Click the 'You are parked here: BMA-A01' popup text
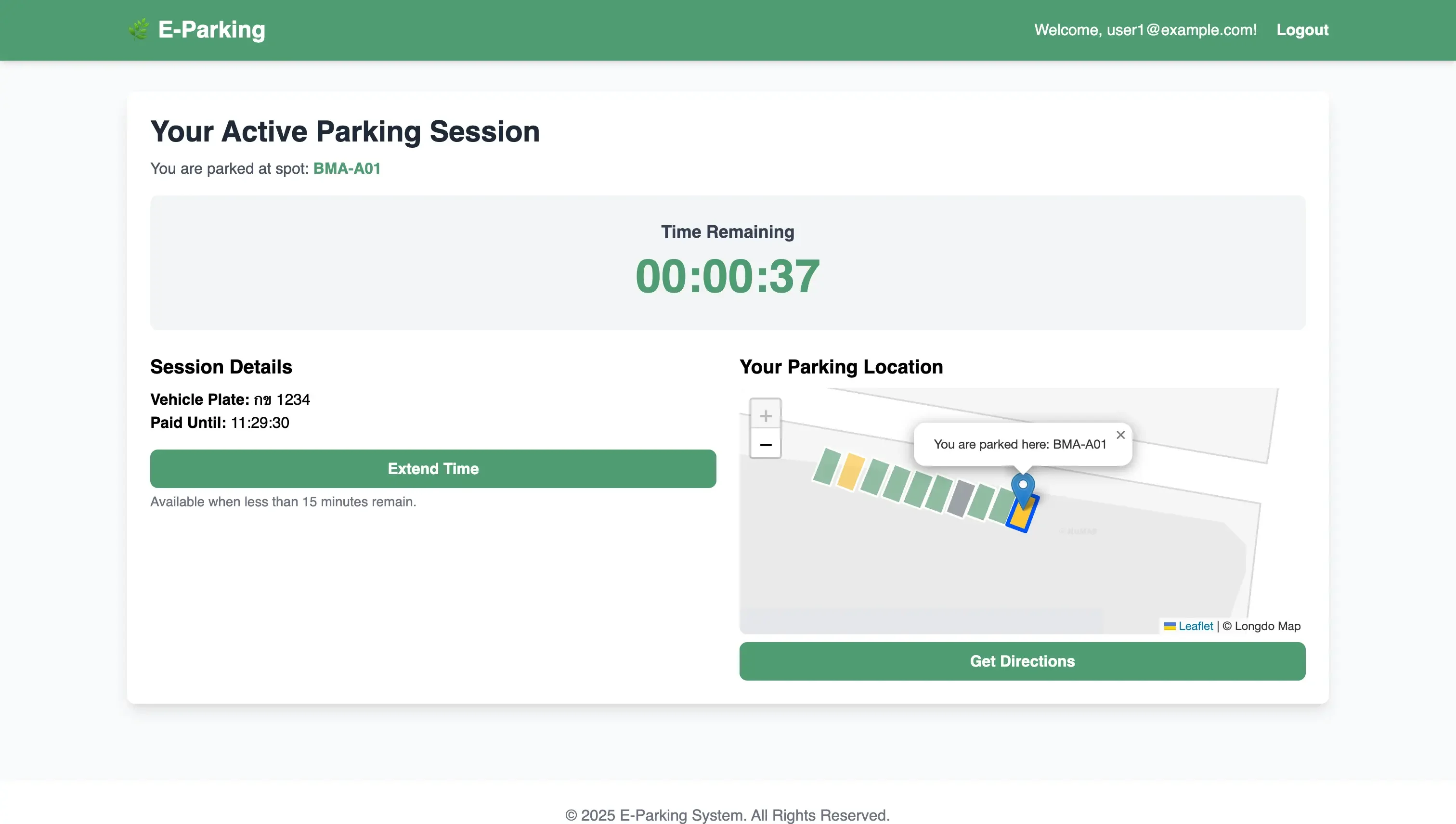 coord(1020,444)
